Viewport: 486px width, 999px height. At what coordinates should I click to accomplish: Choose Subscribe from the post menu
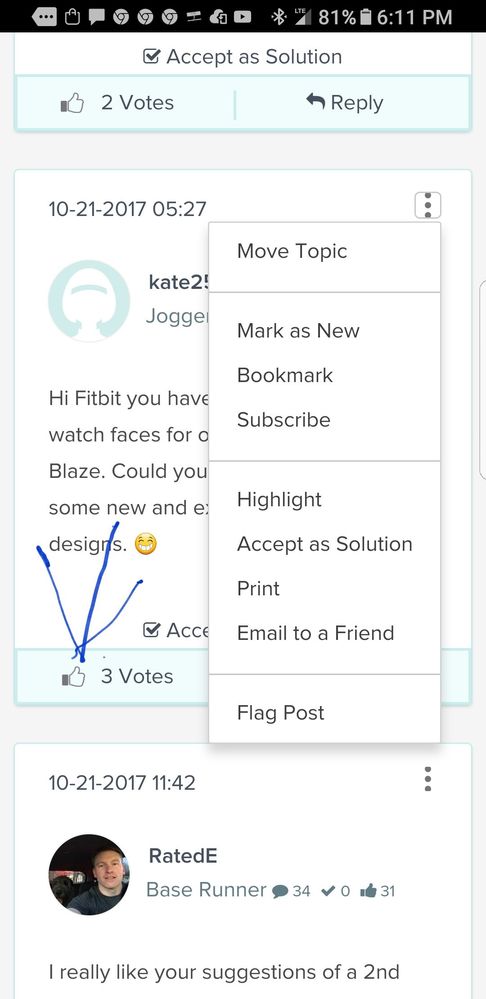click(x=283, y=420)
